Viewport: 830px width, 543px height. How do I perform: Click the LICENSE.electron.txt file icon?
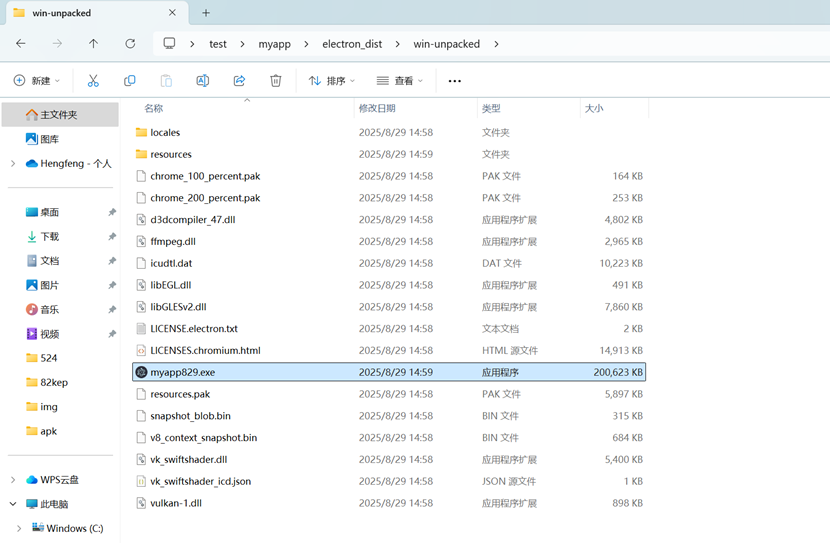click(141, 329)
